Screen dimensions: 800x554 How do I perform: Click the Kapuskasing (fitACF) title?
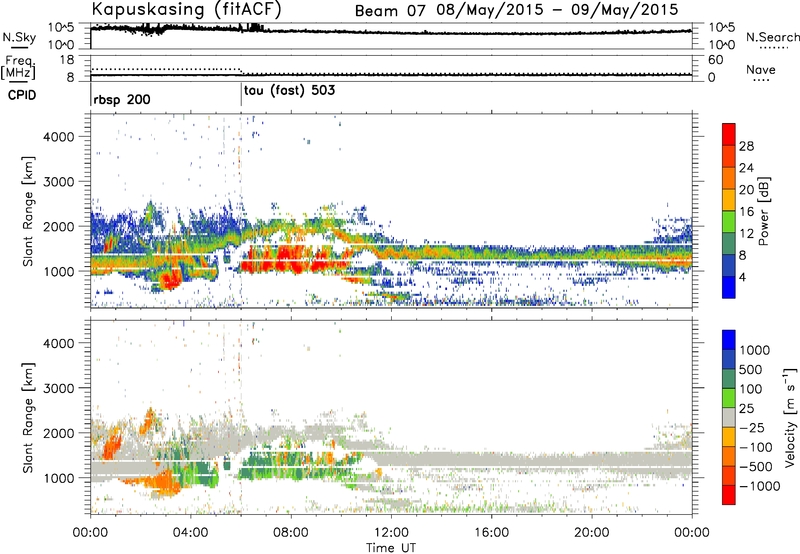pos(186,9)
